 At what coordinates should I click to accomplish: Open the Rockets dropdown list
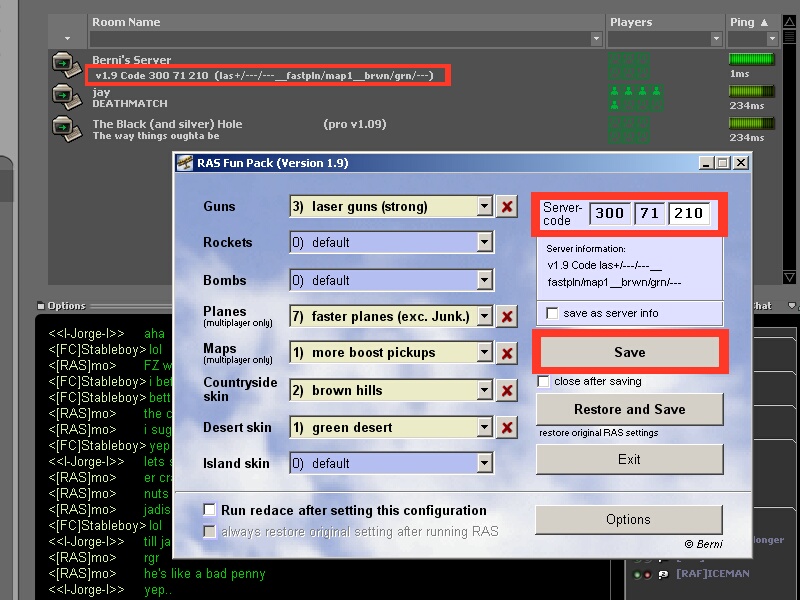tap(485, 242)
